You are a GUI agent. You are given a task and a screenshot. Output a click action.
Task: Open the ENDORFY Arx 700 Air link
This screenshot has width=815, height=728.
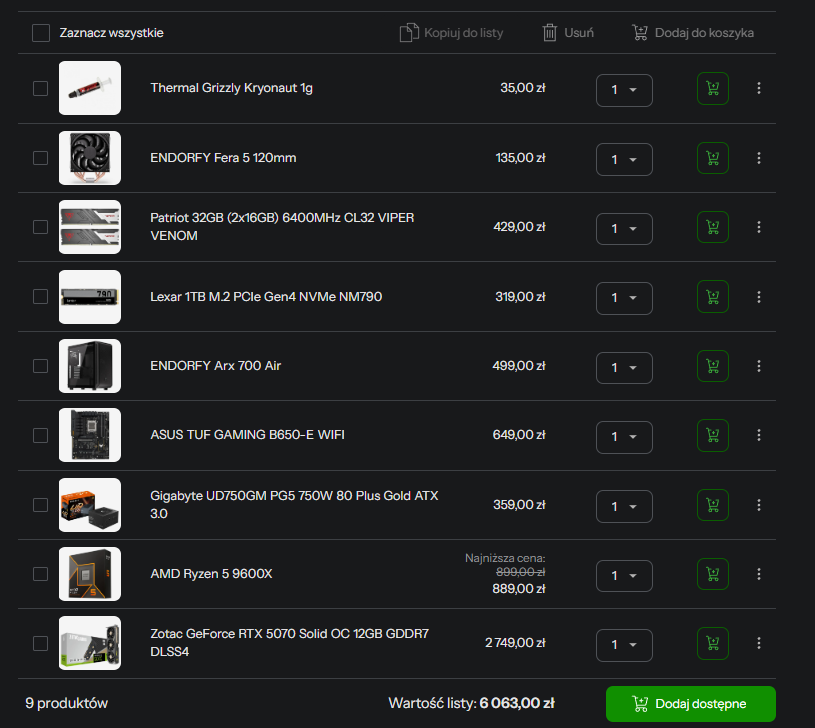[216, 366]
